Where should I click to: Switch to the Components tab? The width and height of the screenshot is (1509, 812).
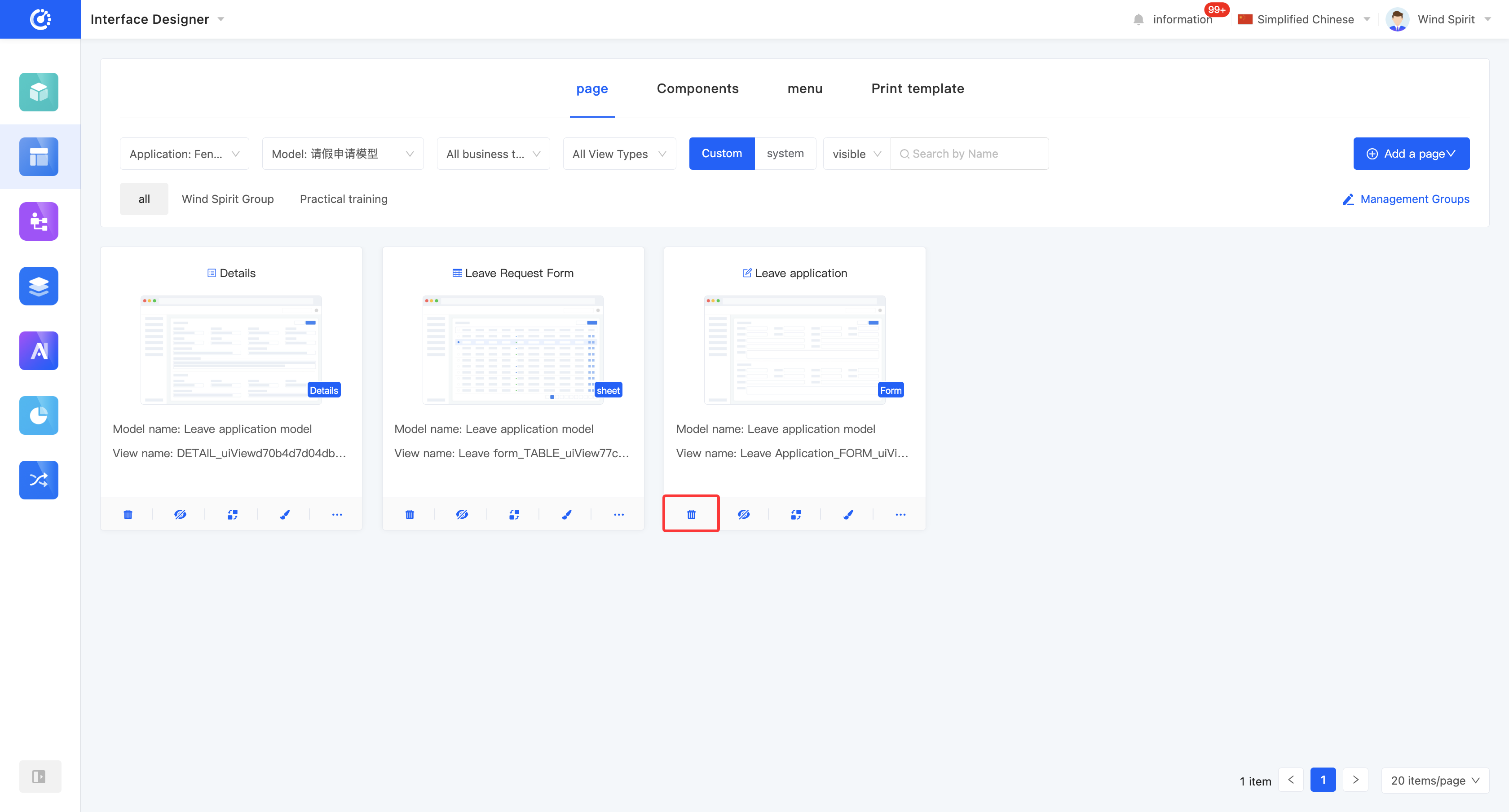pyautogui.click(x=697, y=88)
